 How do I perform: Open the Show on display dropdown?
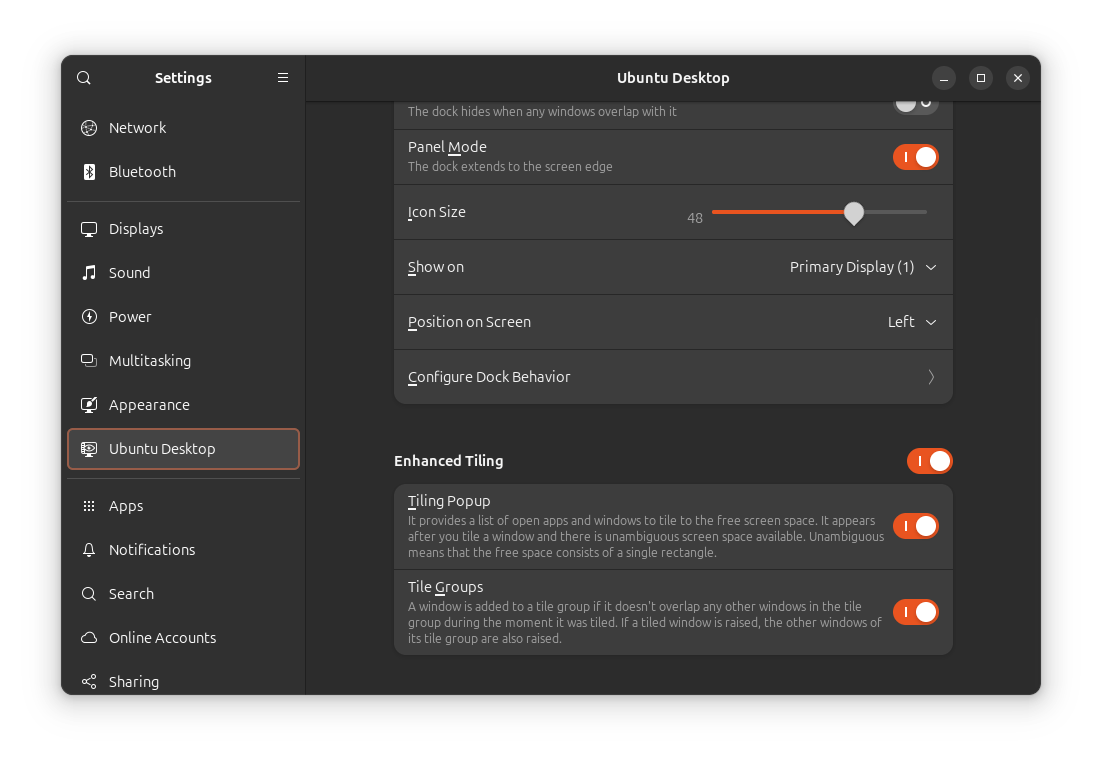click(x=863, y=267)
